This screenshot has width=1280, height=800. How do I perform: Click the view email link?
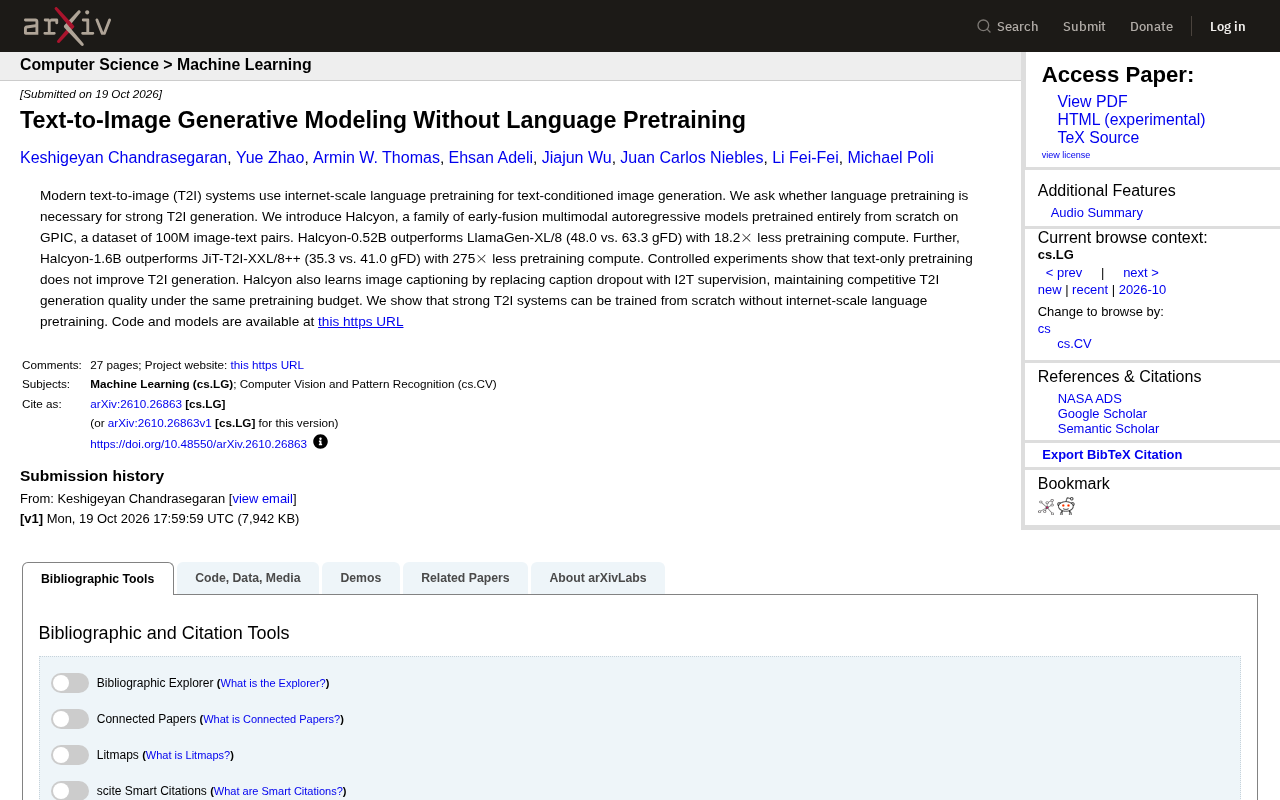[x=263, y=499]
